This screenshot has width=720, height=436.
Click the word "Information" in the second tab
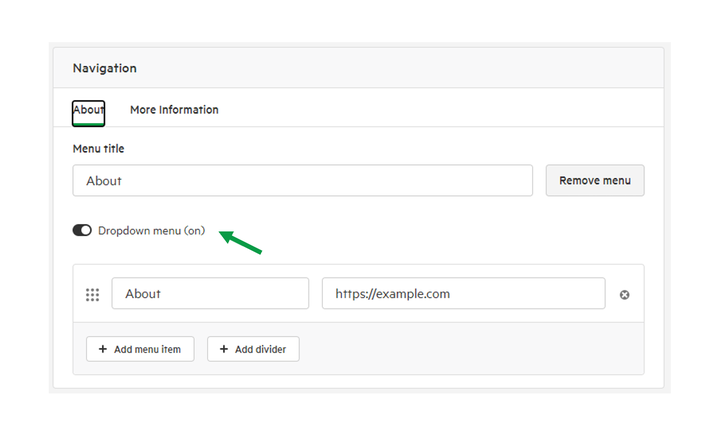coord(189,110)
